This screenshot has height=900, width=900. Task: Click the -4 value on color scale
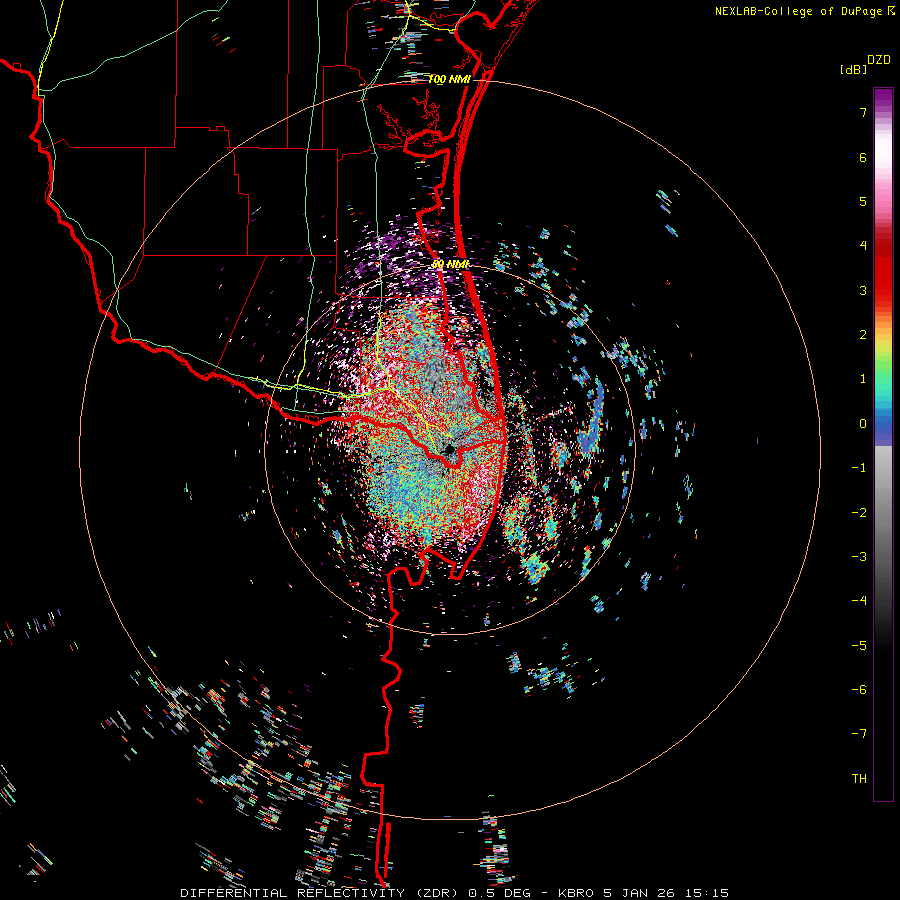[x=859, y=601]
